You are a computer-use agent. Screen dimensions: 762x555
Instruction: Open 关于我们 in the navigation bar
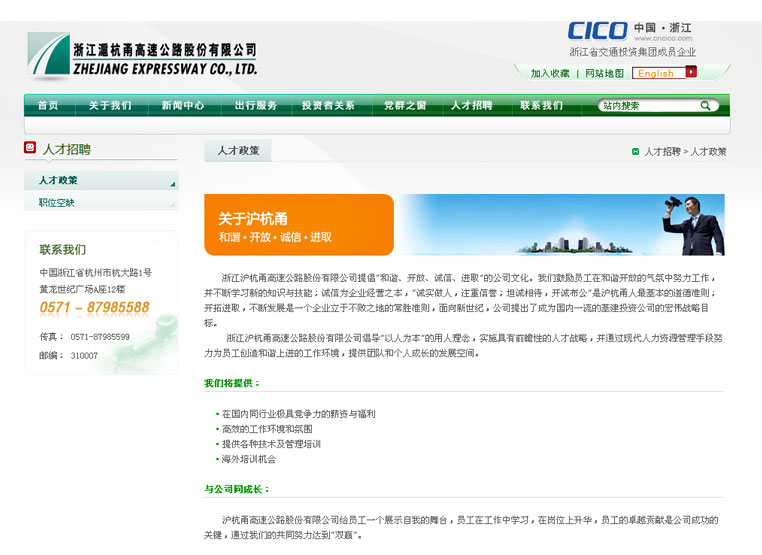pos(110,106)
